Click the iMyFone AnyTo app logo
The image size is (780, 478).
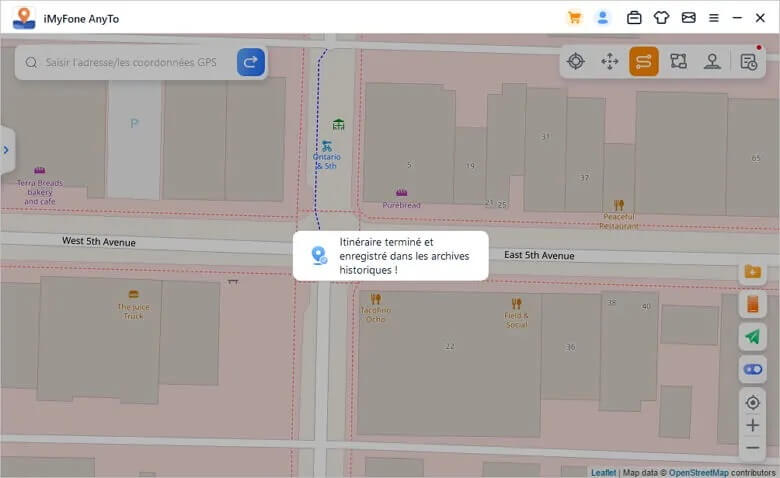click(23, 18)
